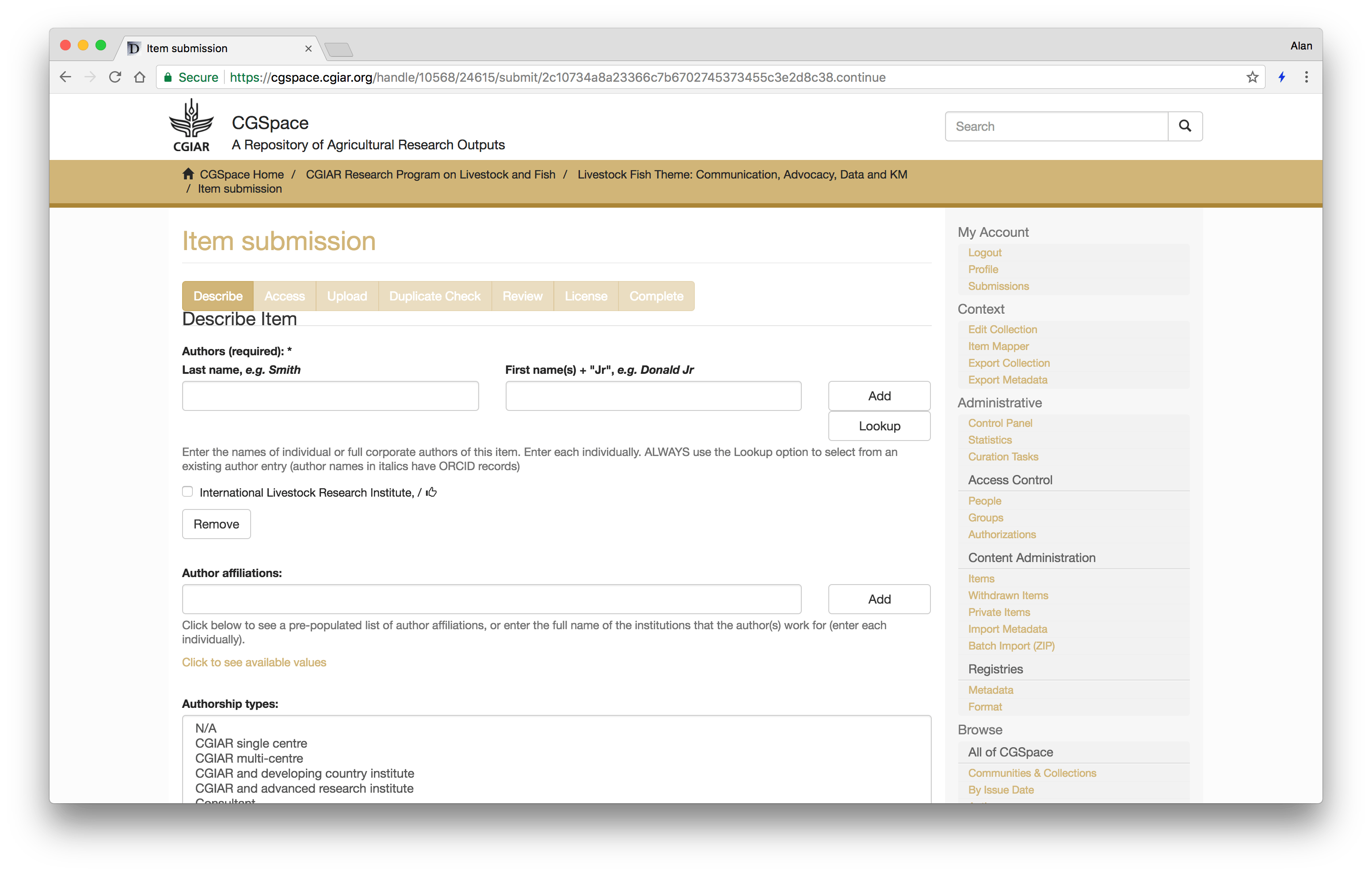Viewport: 1372px width, 874px height.
Task: Open Groups under Access Control
Action: pos(986,517)
